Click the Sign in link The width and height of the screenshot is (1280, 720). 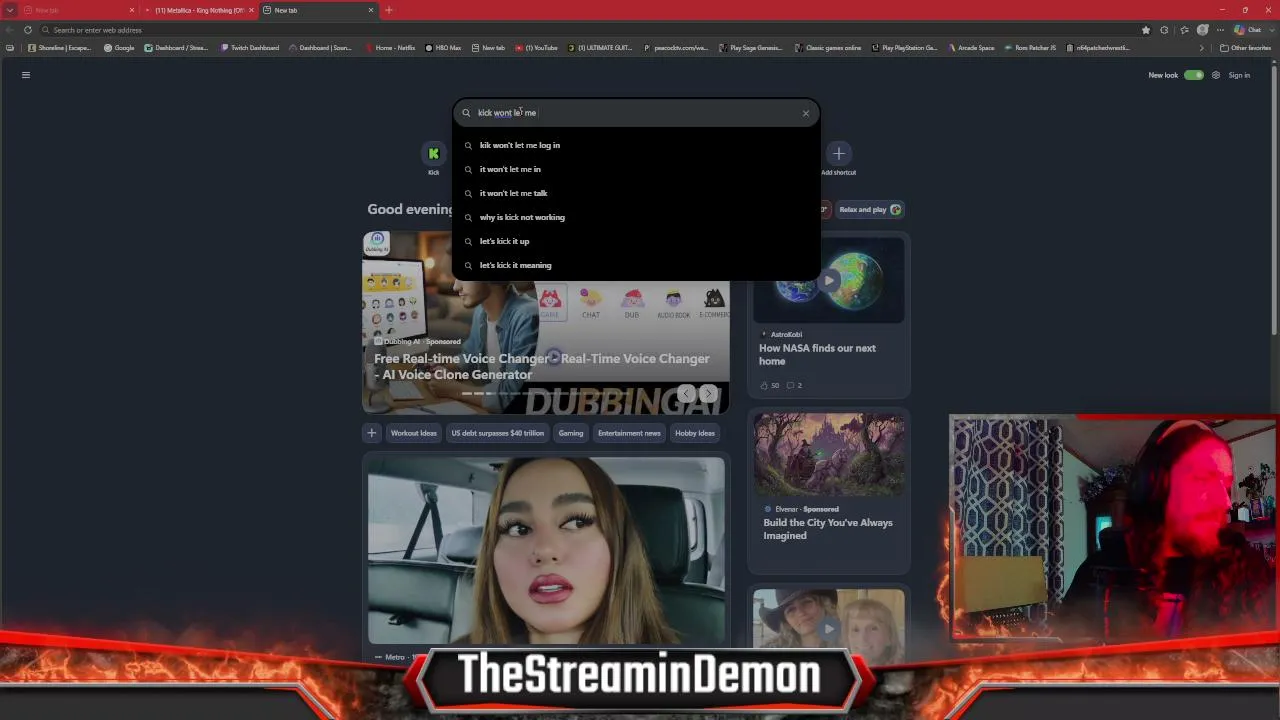tap(1239, 75)
